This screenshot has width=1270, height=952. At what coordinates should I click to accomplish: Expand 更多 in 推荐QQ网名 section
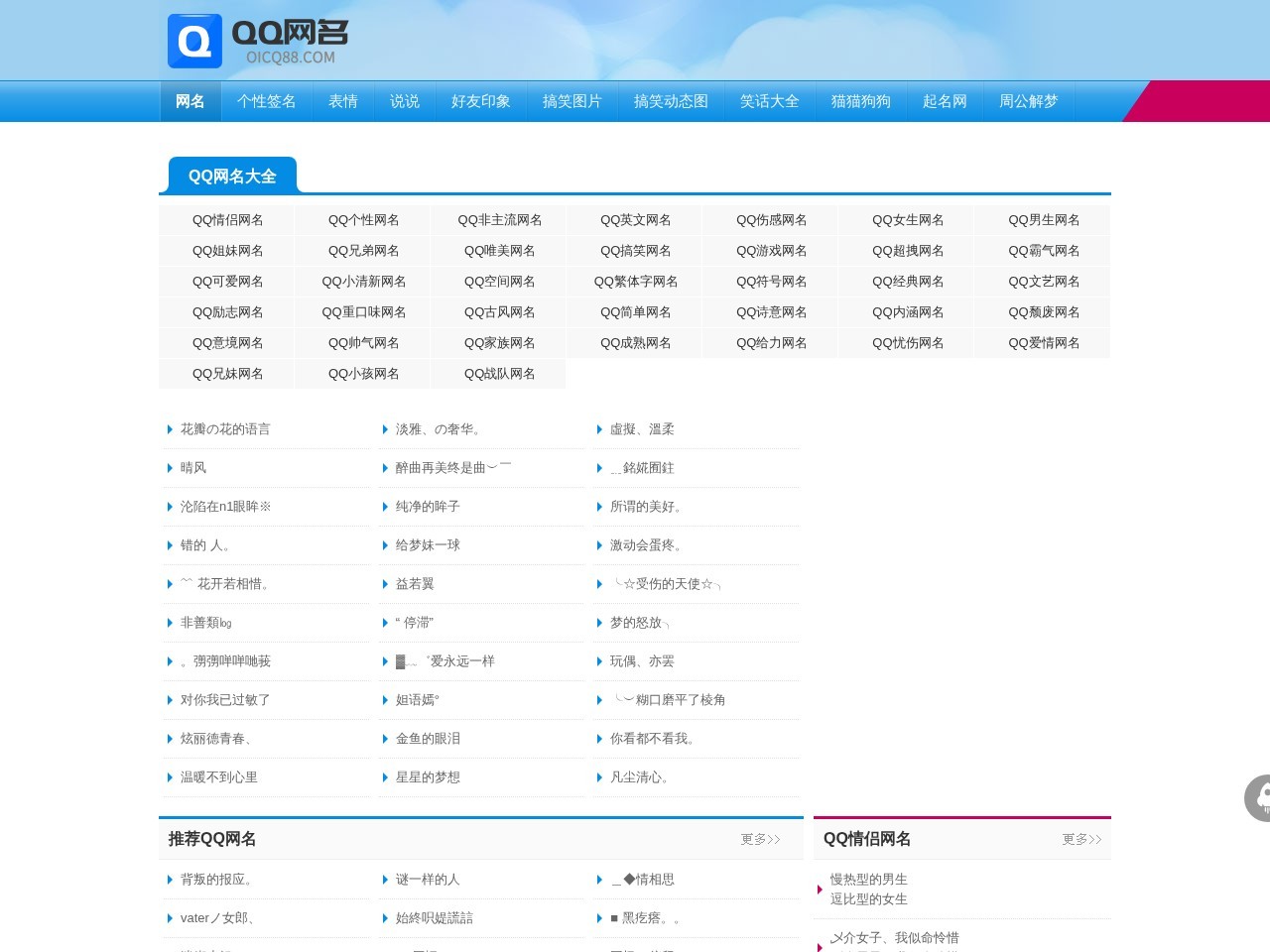pos(760,839)
